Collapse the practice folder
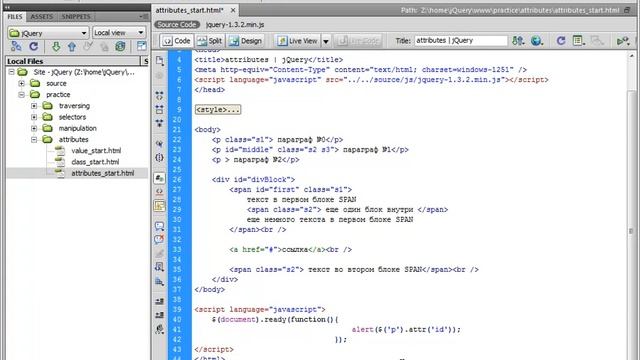The image size is (640, 360). pyautogui.click(x=21, y=94)
